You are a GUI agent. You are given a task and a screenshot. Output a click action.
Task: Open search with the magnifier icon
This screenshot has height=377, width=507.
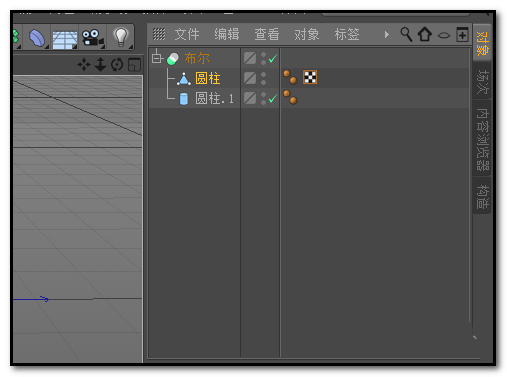[406, 34]
